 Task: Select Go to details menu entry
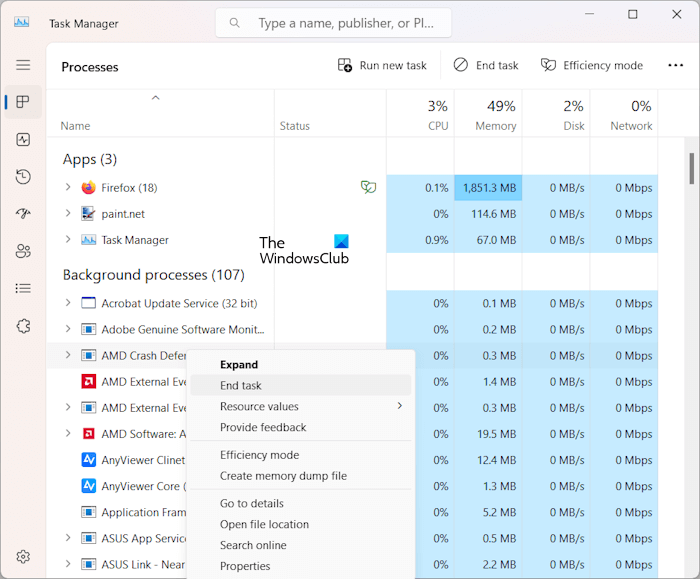[x=254, y=503]
